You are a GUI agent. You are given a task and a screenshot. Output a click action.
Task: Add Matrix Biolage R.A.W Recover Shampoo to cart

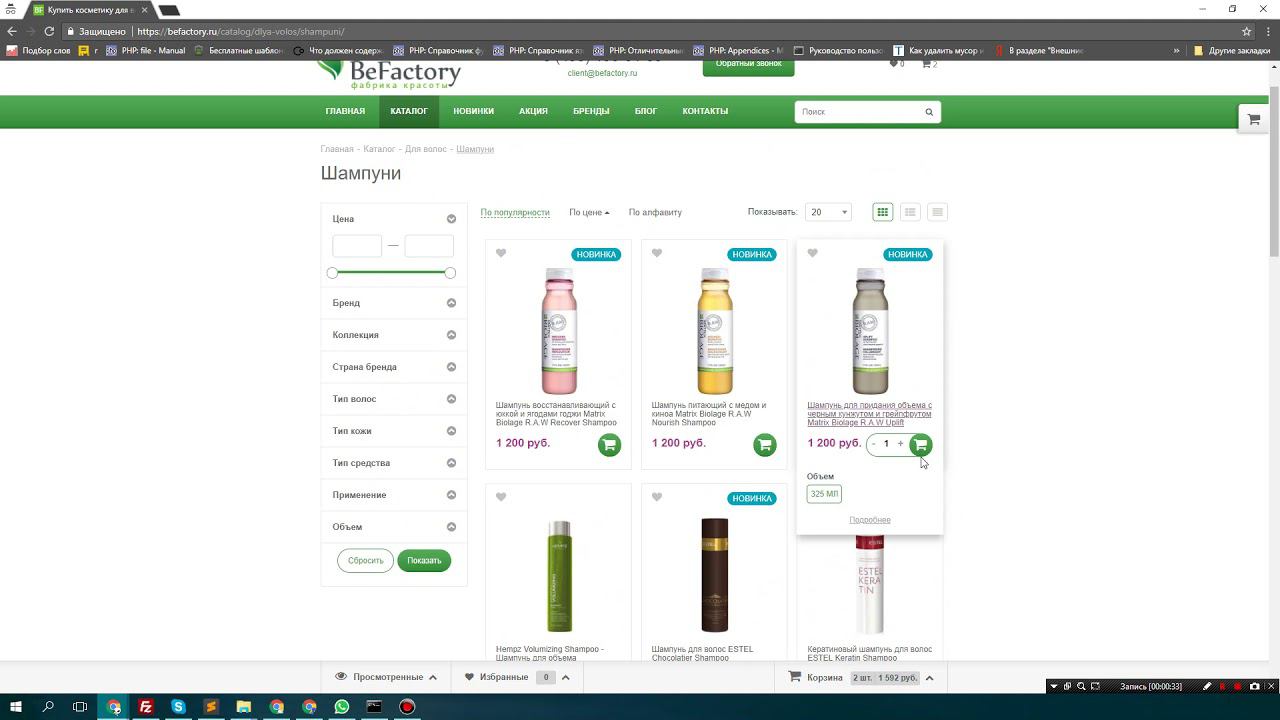pos(609,445)
